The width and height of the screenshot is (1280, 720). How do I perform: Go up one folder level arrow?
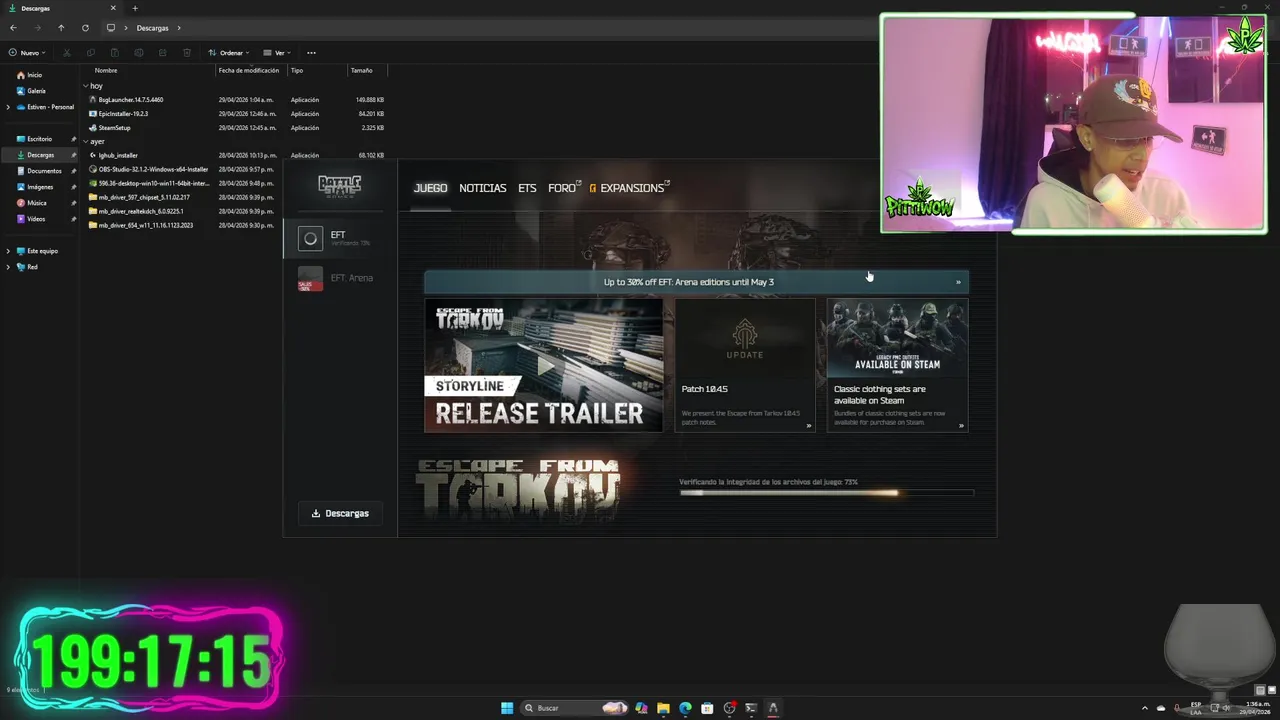point(61,28)
